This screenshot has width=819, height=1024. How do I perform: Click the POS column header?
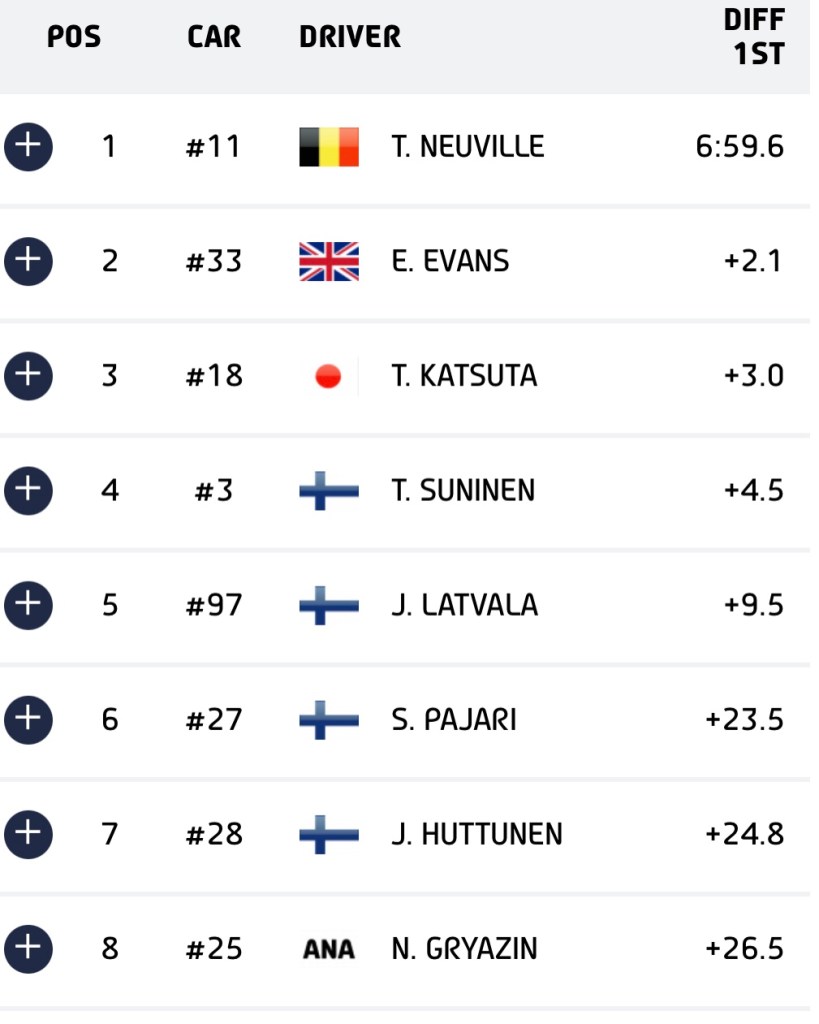[x=74, y=37]
